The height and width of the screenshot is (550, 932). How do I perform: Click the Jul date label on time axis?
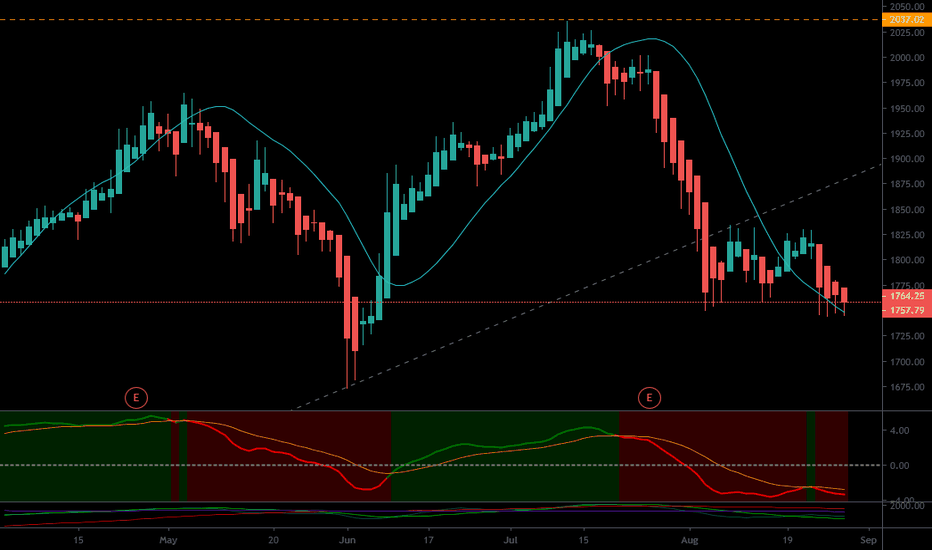pyautogui.click(x=510, y=540)
